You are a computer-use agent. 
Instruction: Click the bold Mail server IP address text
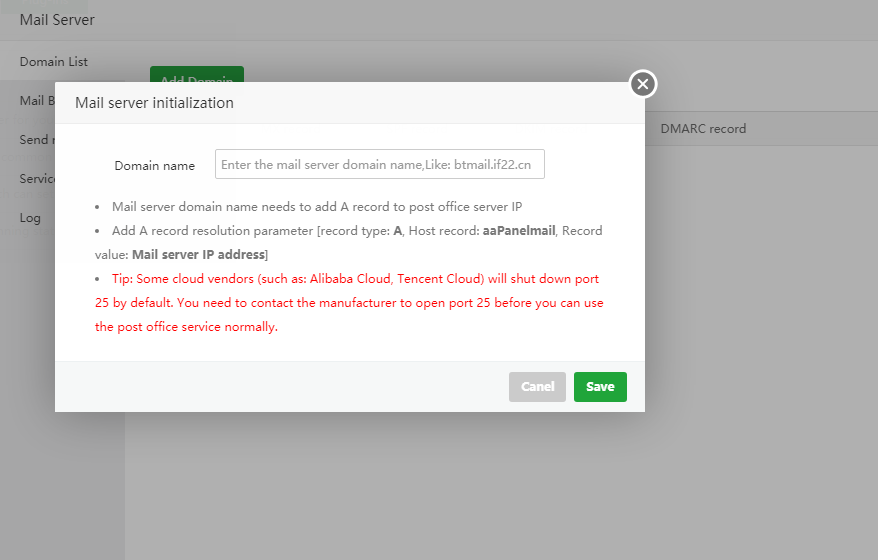coord(198,254)
